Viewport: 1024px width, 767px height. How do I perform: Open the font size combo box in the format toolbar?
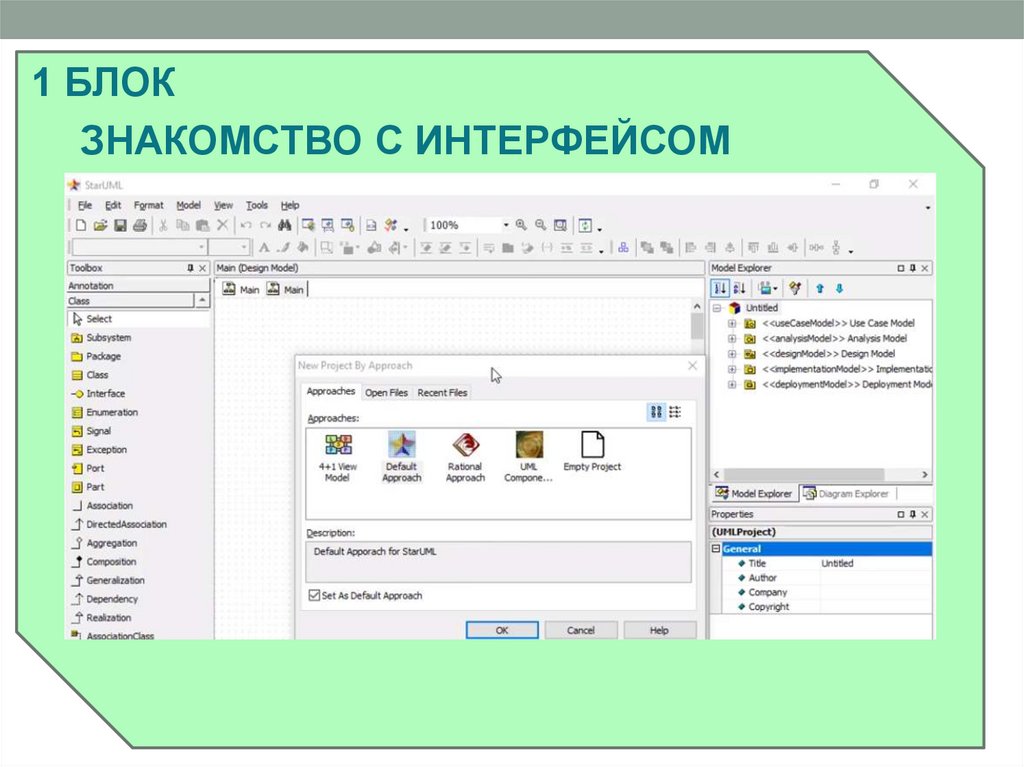[x=229, y=248]
